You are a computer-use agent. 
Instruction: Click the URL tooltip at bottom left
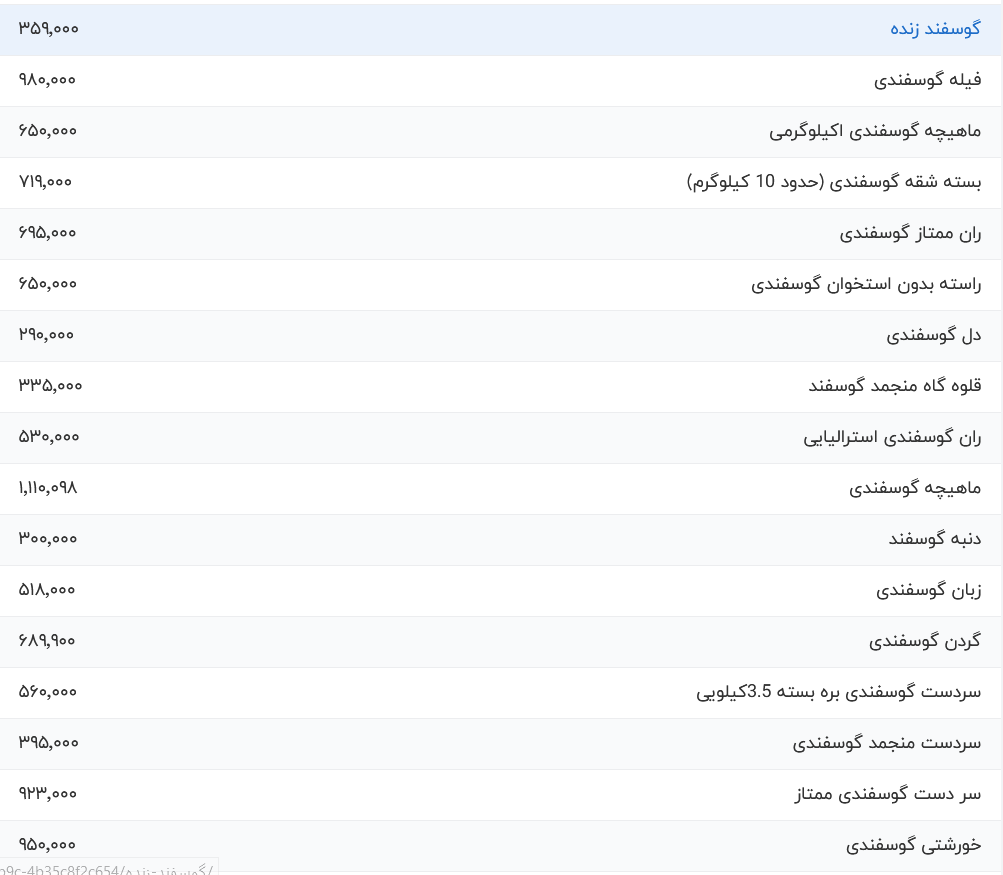coord(107,869)
